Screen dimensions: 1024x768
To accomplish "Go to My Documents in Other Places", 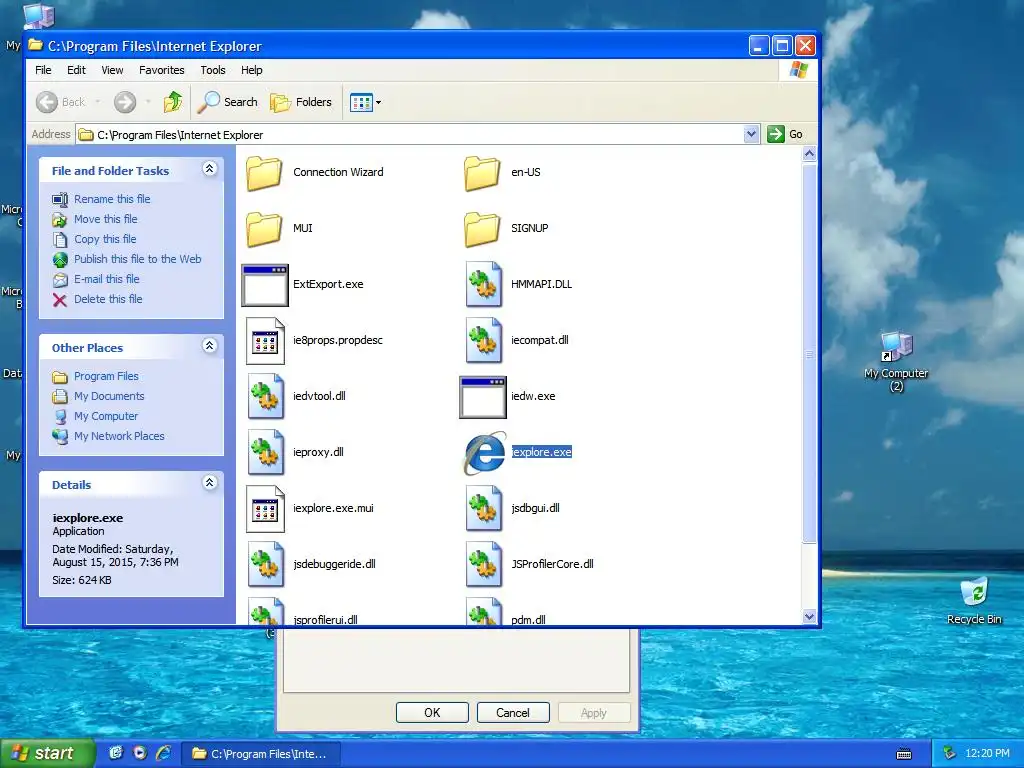I will 108,396.
